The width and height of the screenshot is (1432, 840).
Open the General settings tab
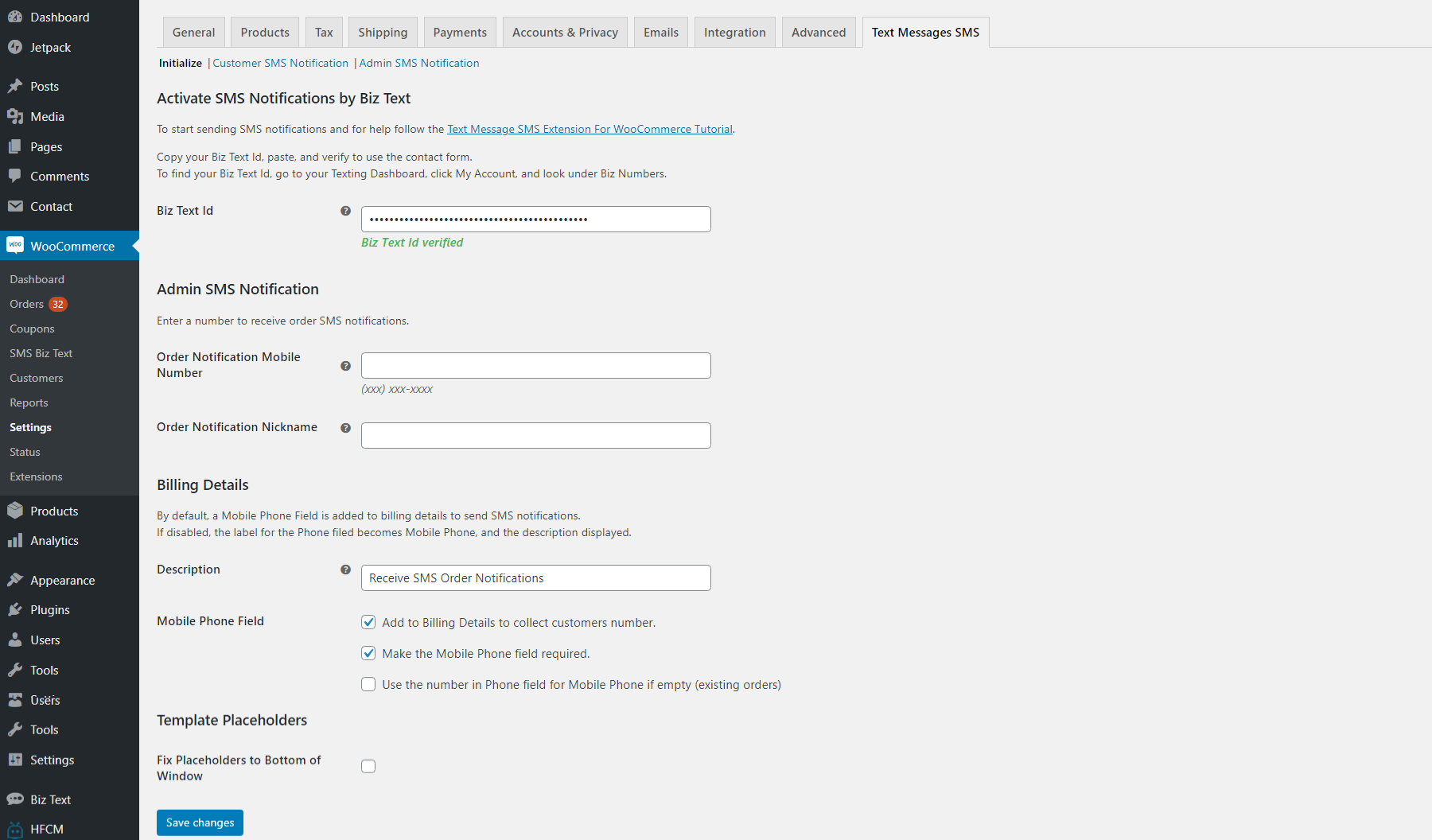click(194, 32)
